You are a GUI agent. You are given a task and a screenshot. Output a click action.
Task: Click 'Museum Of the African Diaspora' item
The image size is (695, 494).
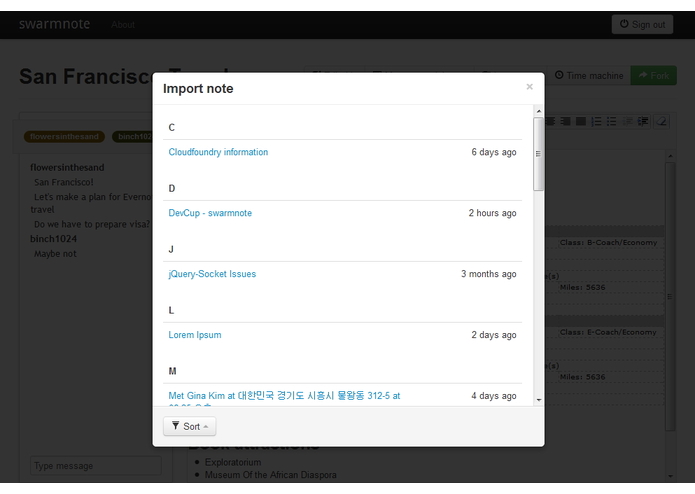[x=270, y=475]
